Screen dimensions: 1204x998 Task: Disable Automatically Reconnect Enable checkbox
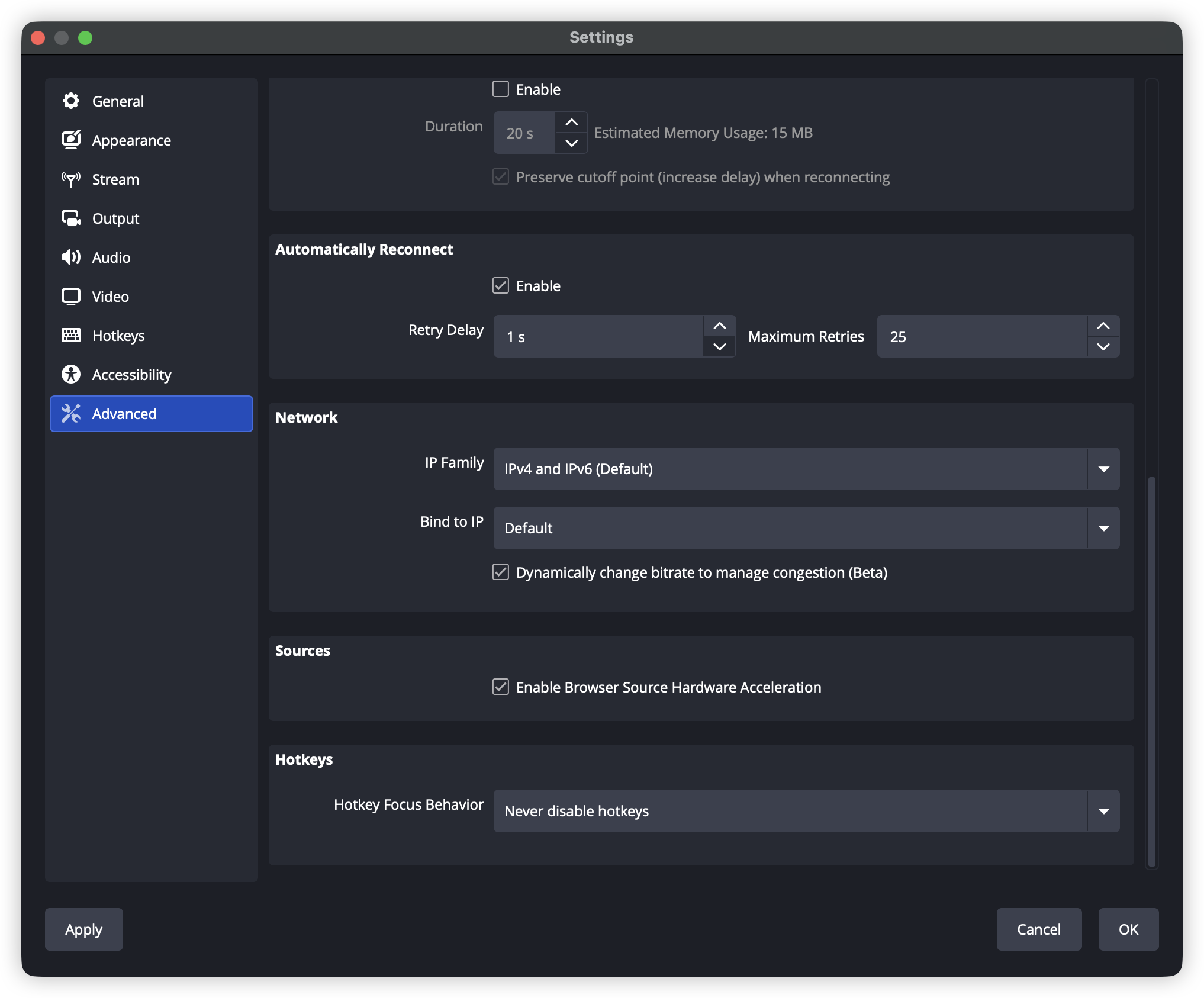point(501,286)
